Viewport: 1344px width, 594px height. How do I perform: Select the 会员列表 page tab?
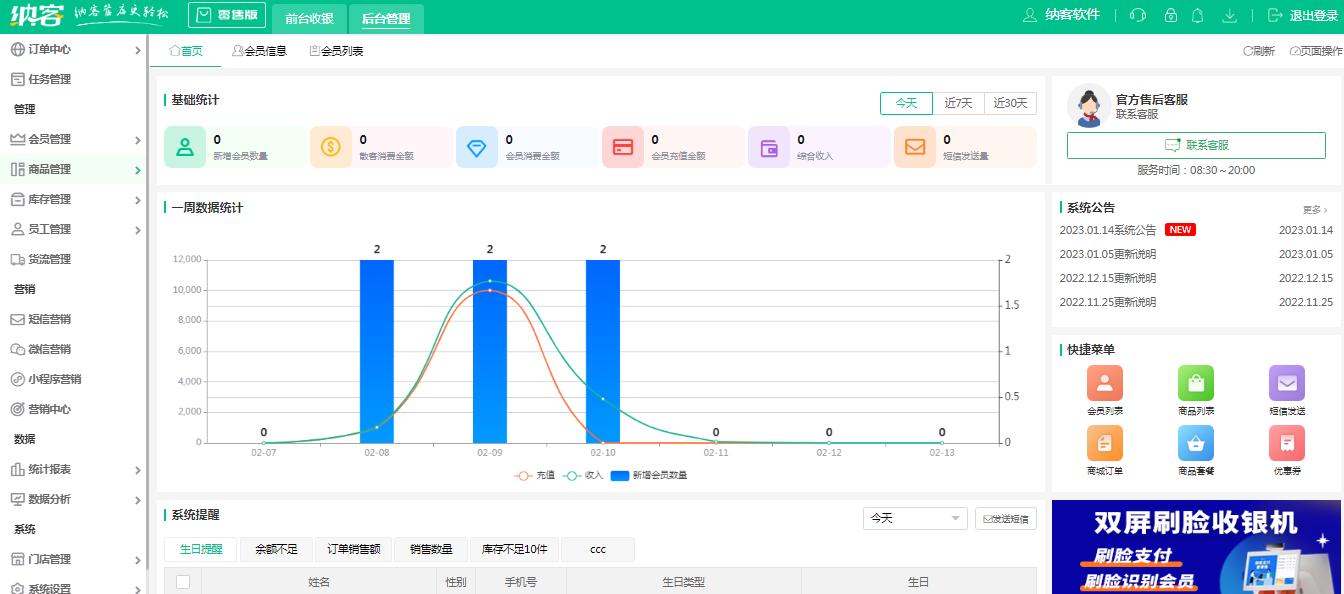(x=336, y=51)
